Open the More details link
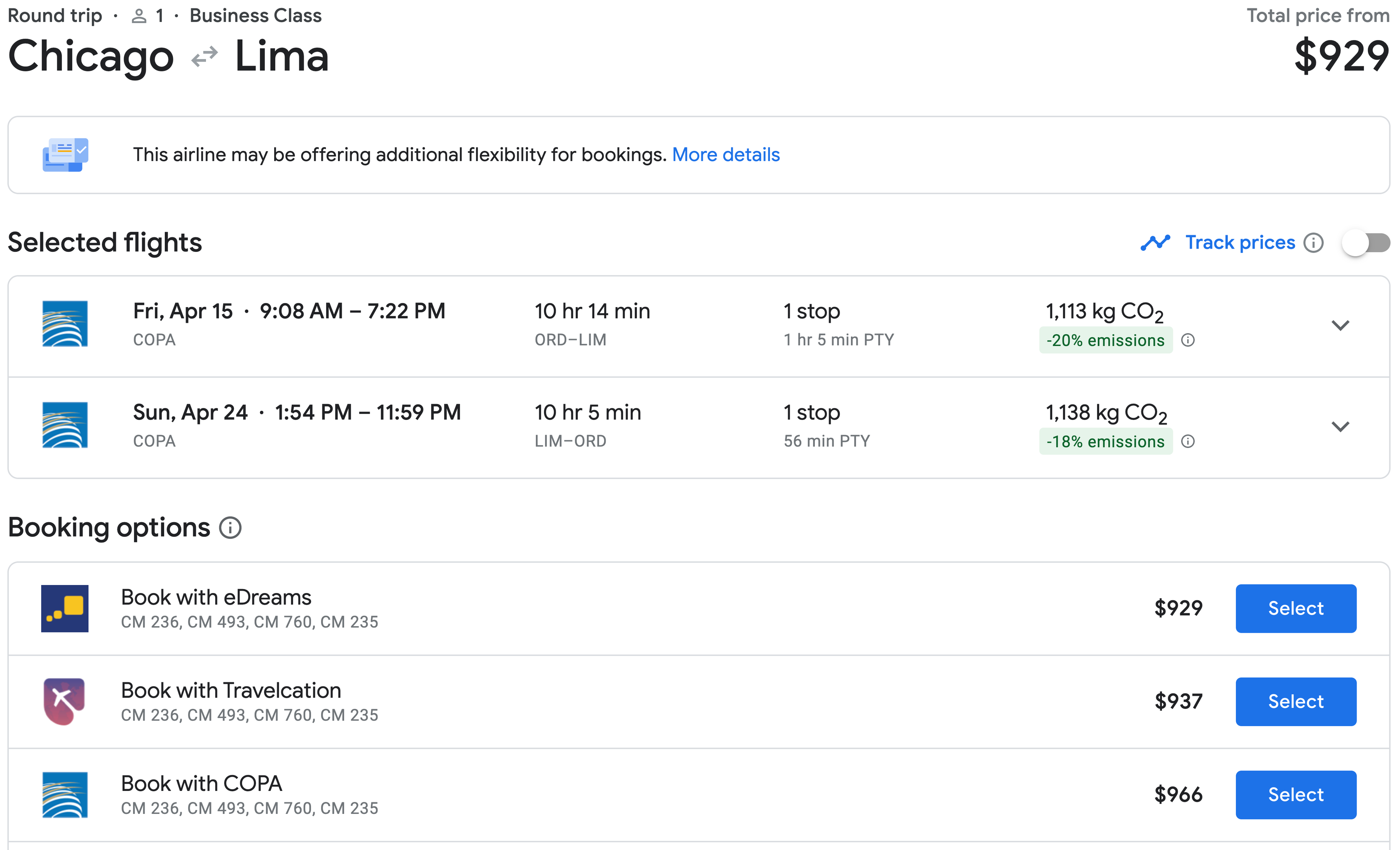Screen dimensions: 1400x850 pyautogui.click(x=726, y=155)
